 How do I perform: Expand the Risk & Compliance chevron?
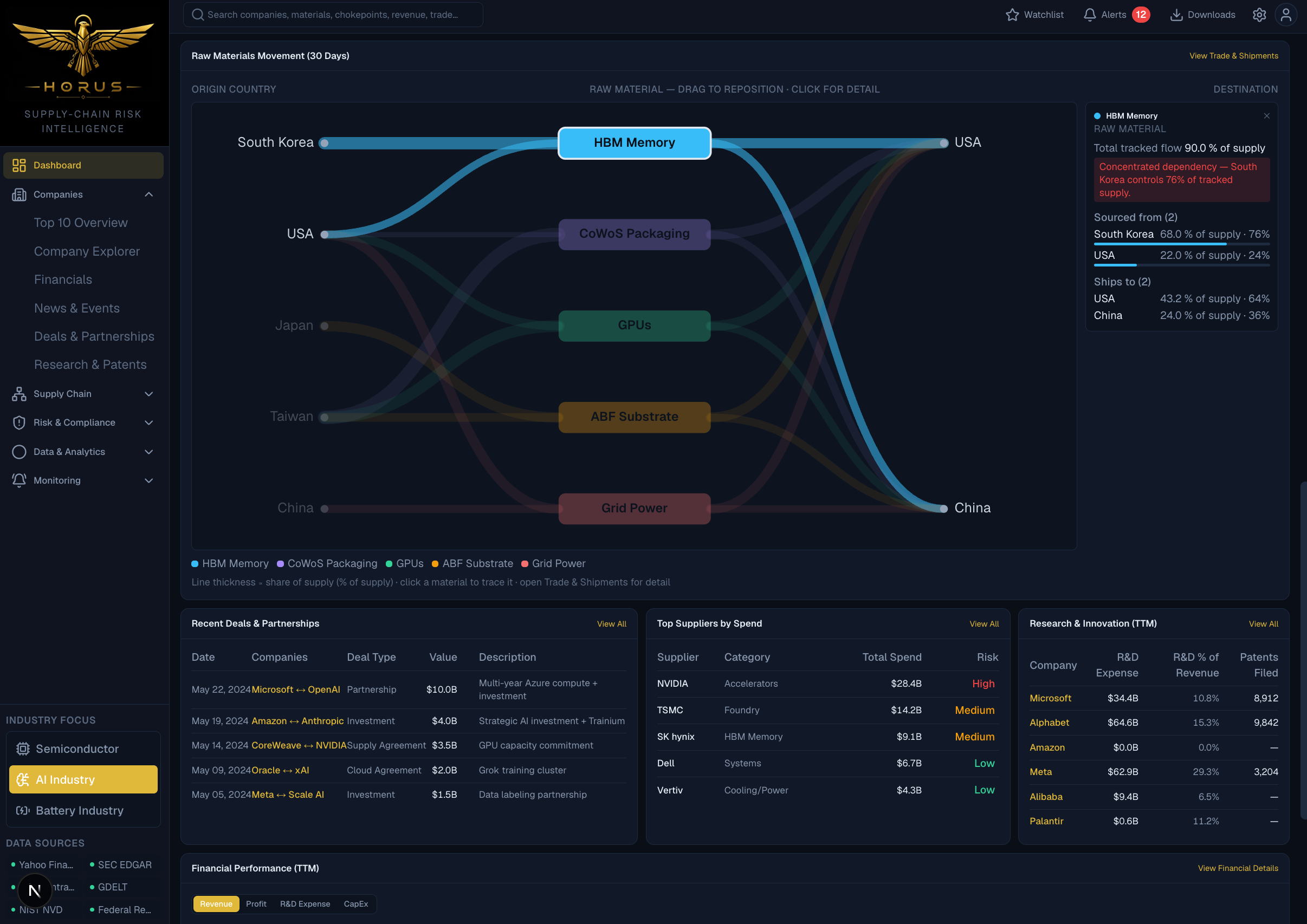[x=148, y=423]
